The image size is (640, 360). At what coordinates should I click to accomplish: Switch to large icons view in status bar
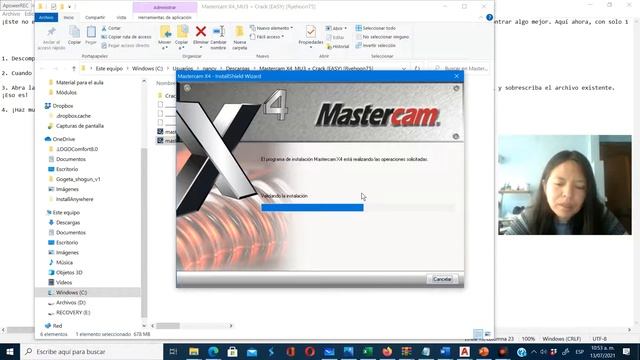pos(487,334)
